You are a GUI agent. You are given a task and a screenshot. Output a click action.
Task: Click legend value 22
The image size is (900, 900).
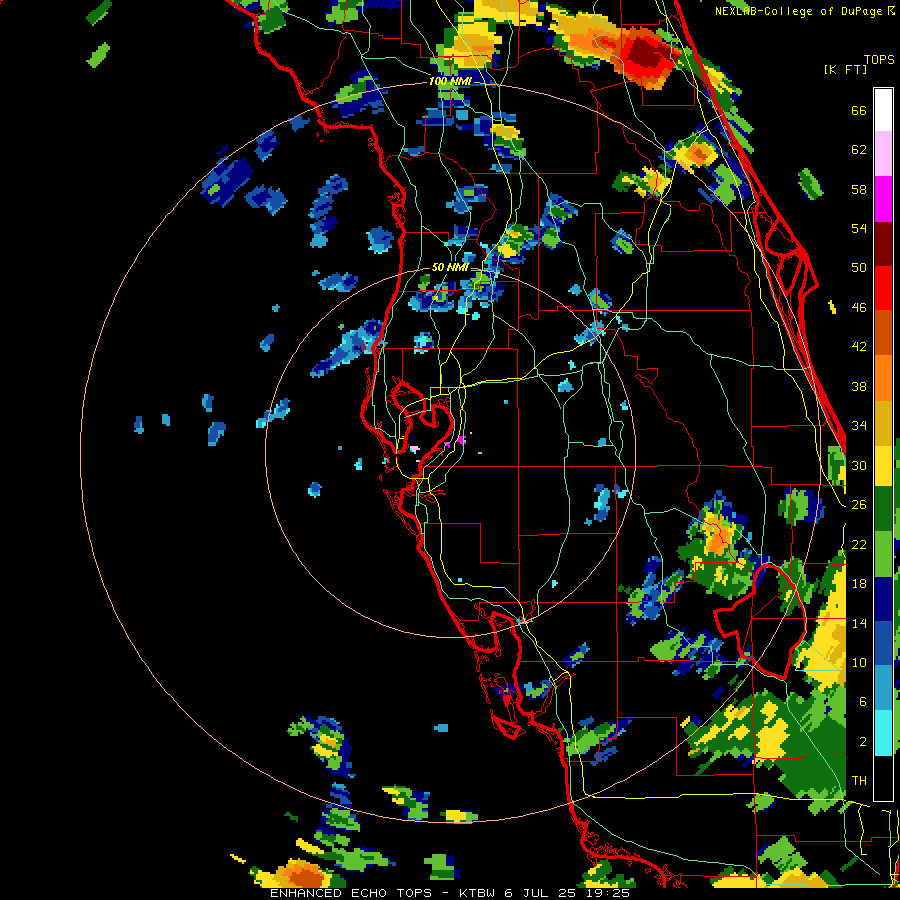[x=859, y=544]
